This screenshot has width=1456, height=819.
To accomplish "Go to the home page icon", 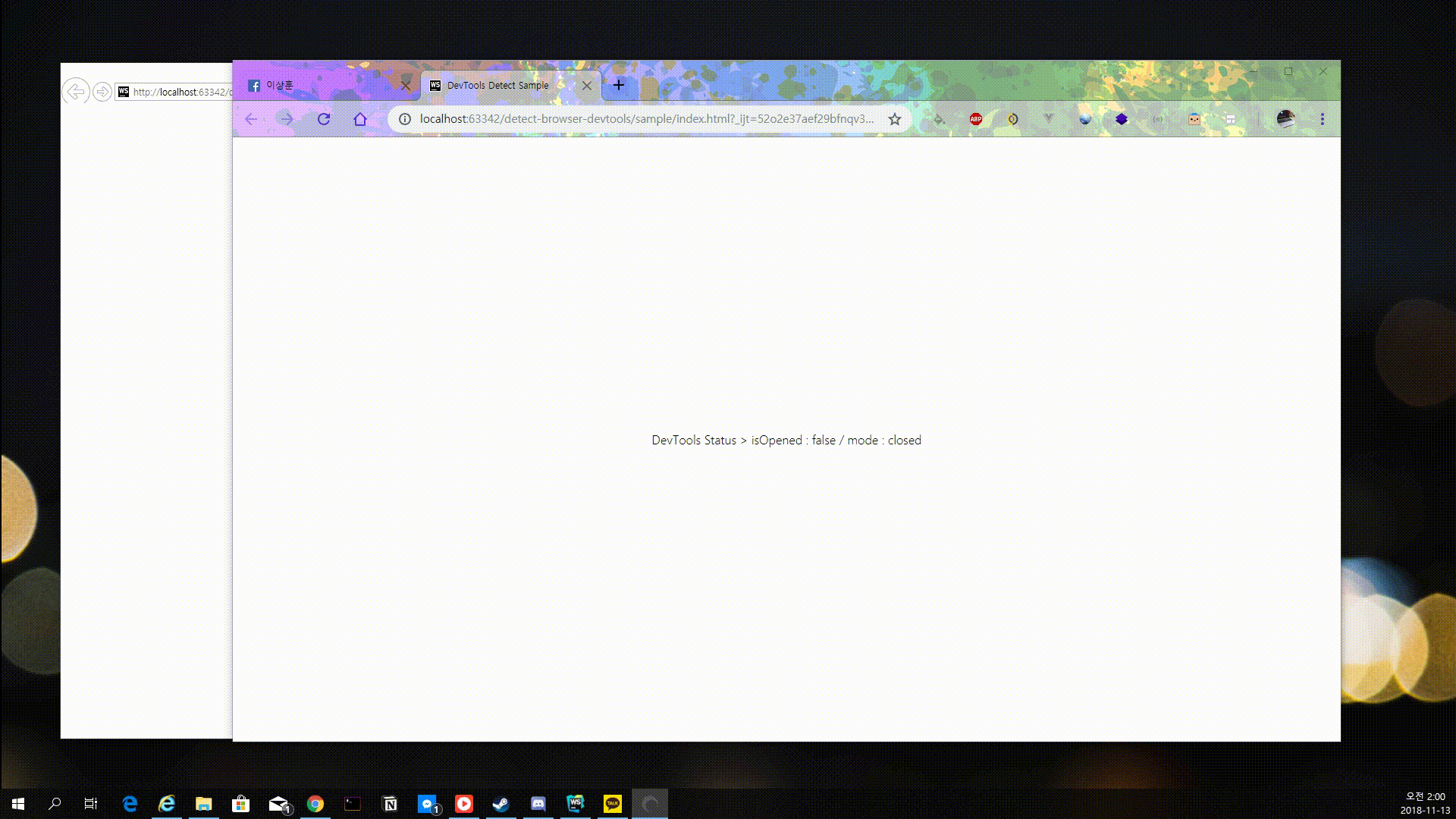I will 360,119.
